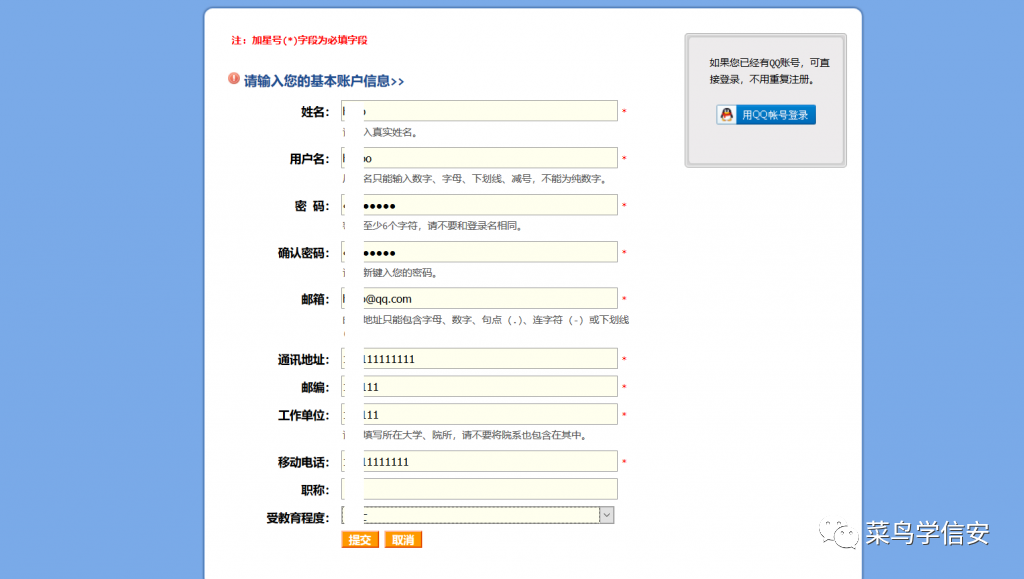This screenshot has height=579, width=1024.
Task: Edit the 通讯地址 address field
Action: [479, 359]
